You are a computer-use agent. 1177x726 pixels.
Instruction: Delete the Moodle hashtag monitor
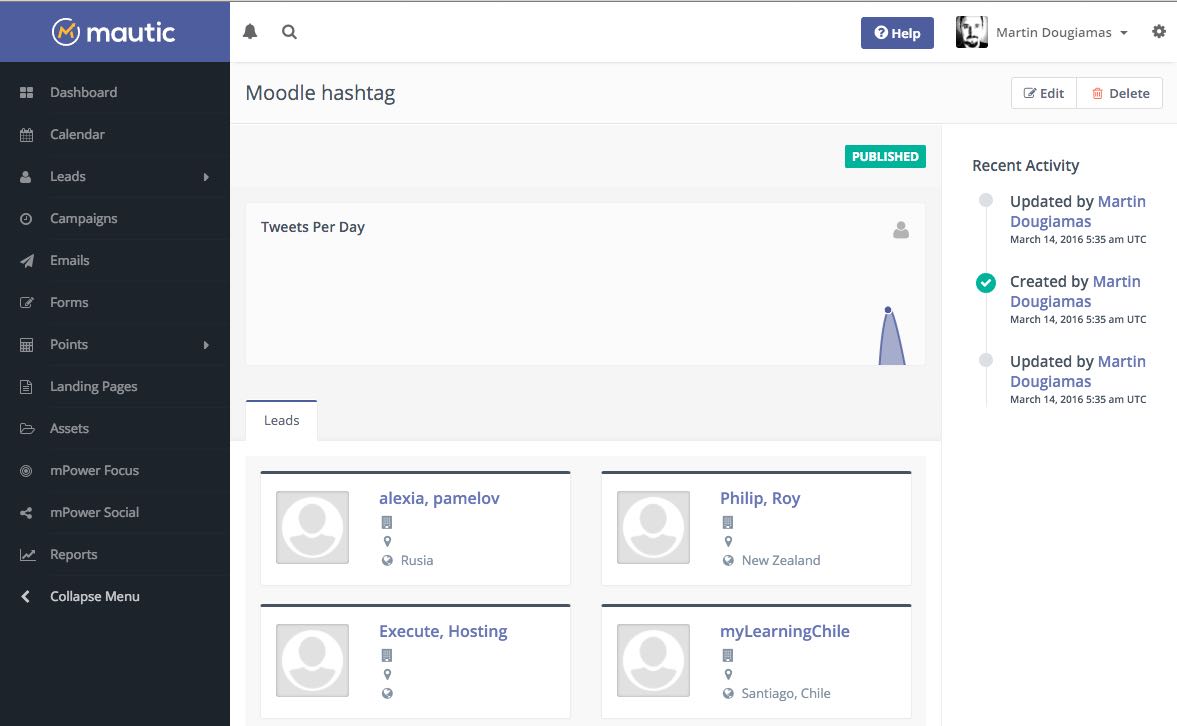click(x=1120, y=93)
